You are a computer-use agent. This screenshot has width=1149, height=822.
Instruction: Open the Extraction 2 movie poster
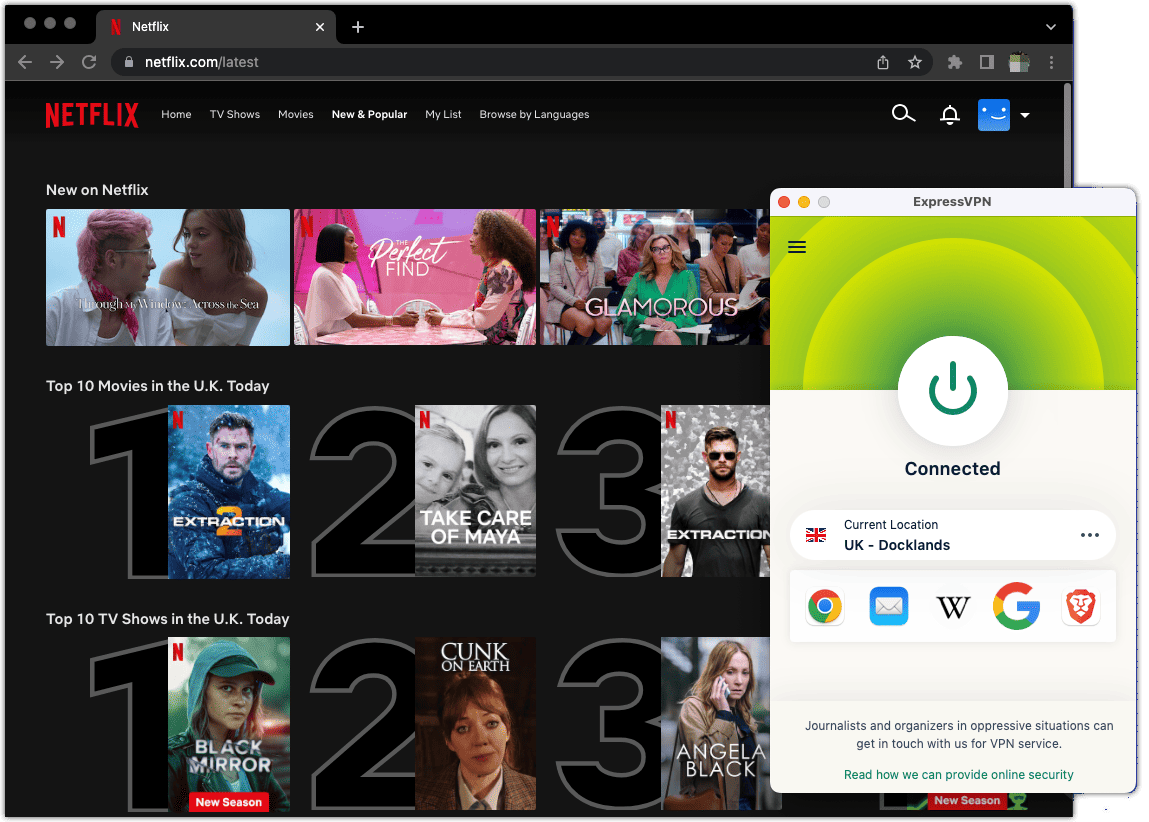click(x=229, y=492)
